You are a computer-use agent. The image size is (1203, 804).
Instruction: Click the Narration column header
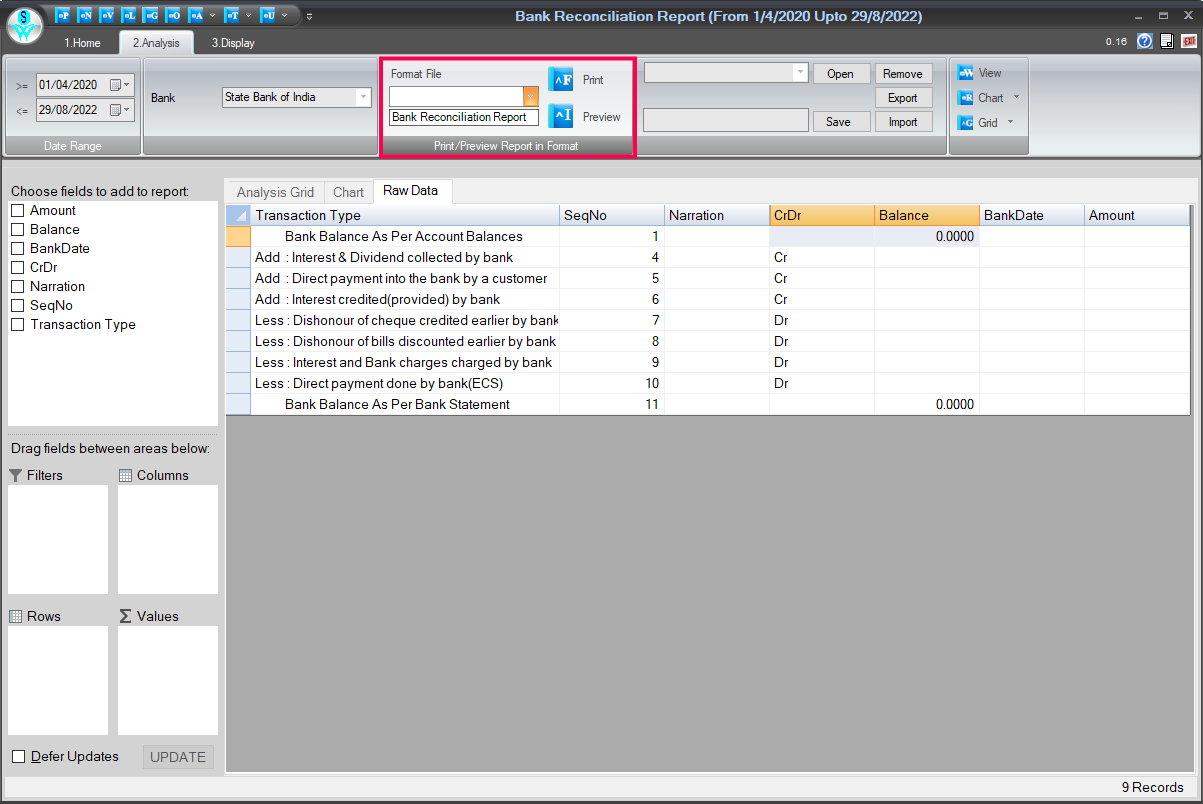(x=717, y=215)
